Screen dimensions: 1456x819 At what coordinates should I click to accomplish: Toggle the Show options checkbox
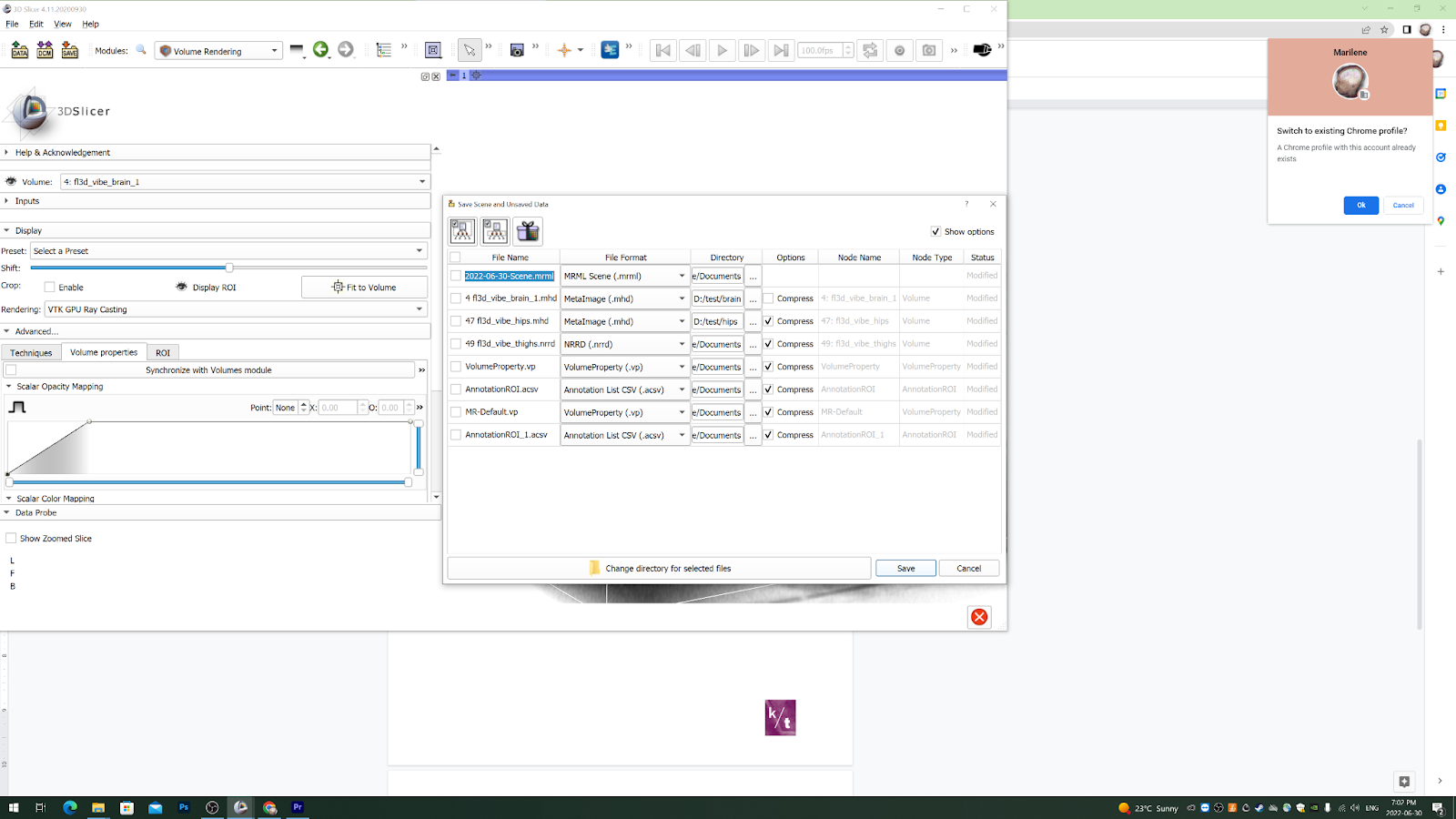tap(935, 232)
